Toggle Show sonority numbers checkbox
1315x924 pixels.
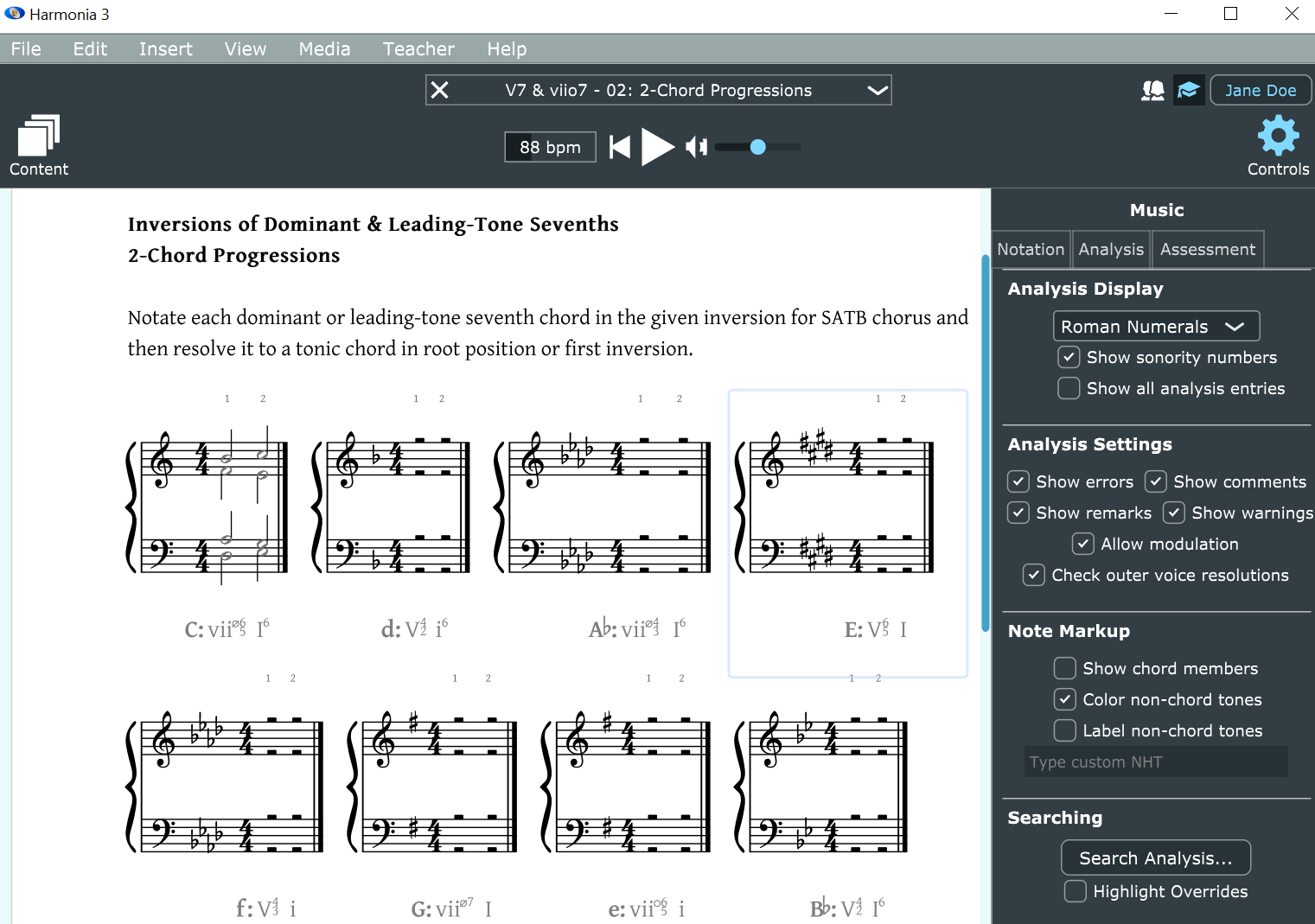point(1069,357)
